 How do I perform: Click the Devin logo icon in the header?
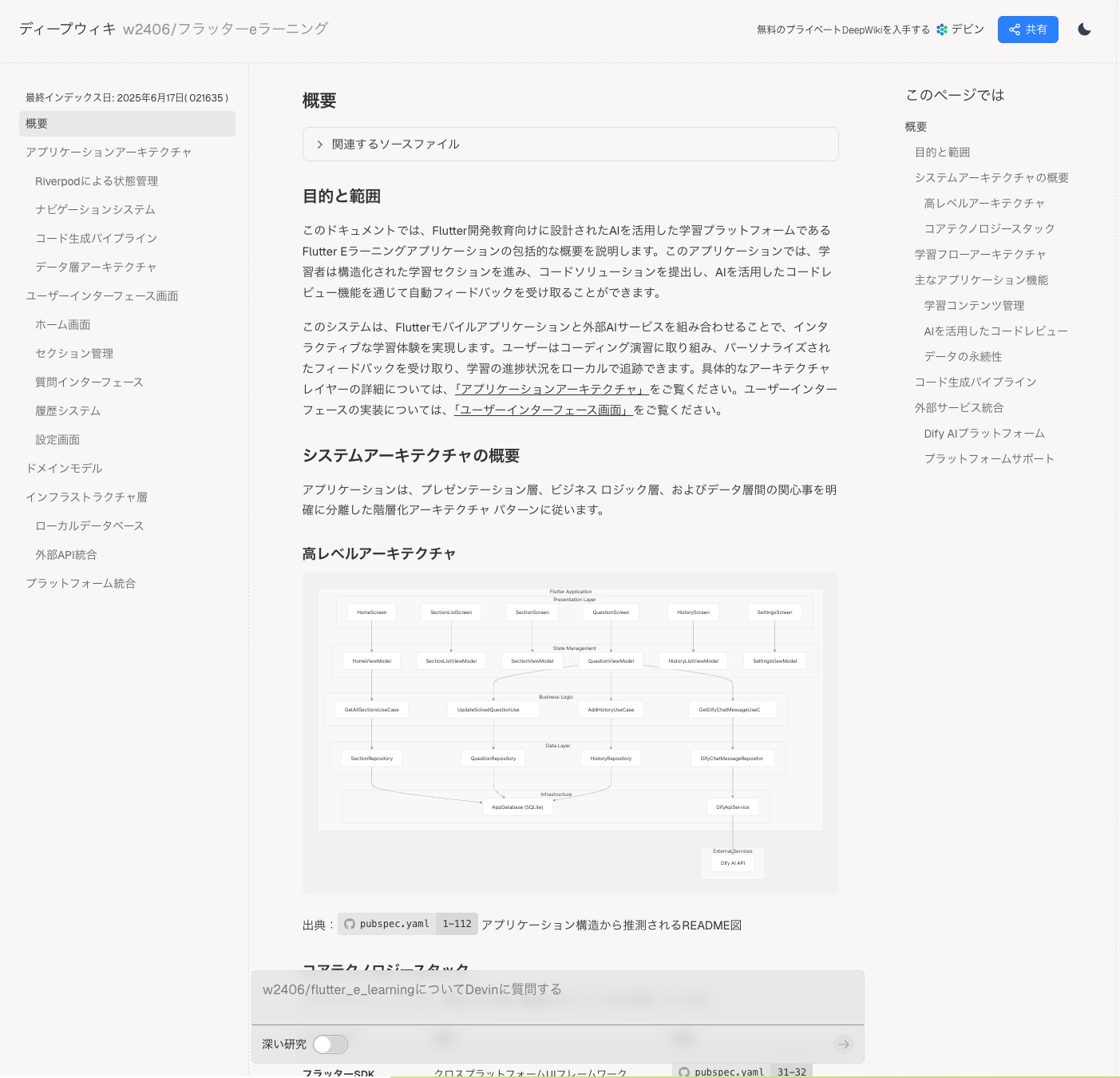pos(942,30)
